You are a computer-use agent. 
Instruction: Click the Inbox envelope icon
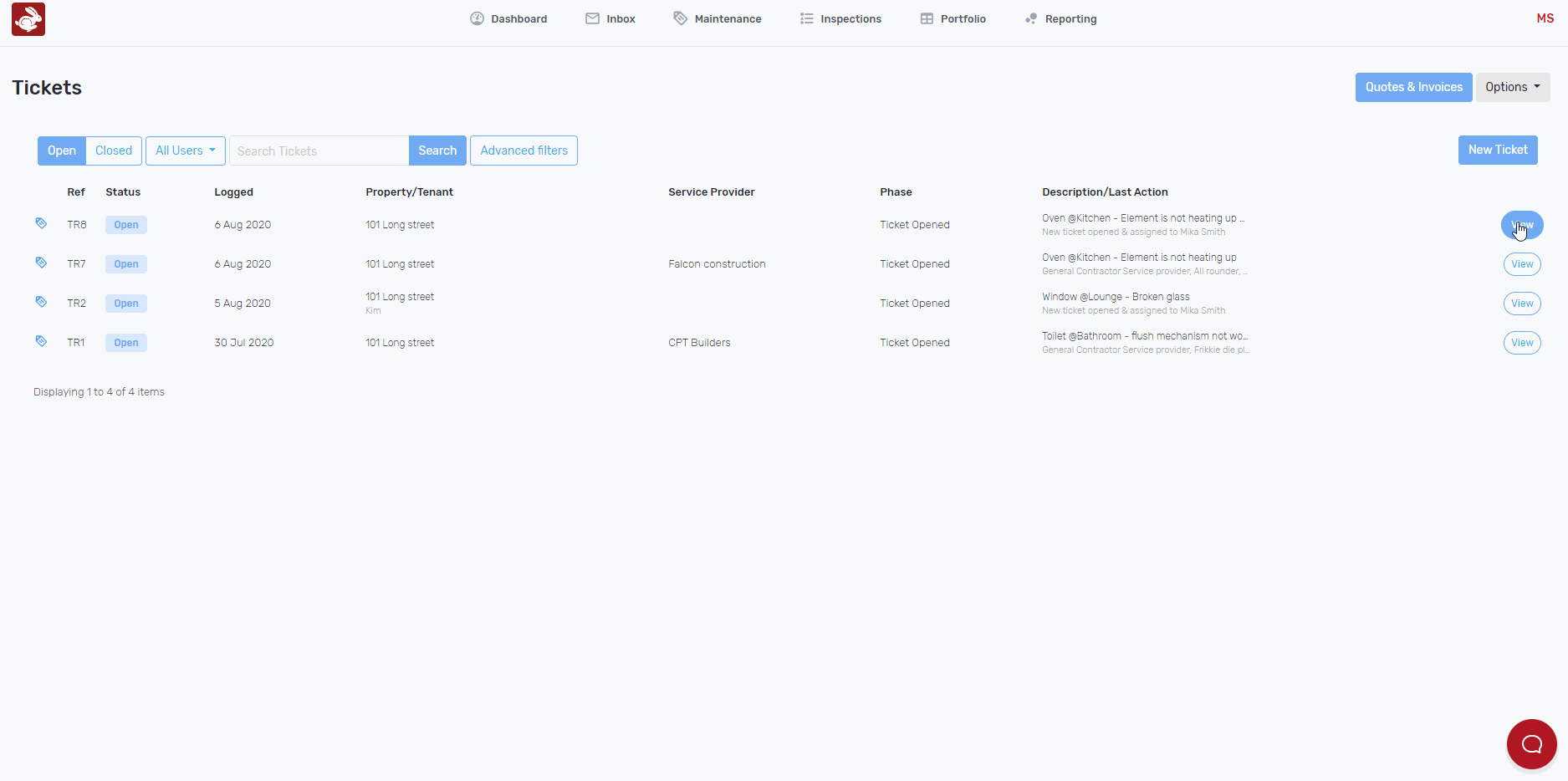coord(592,18)
